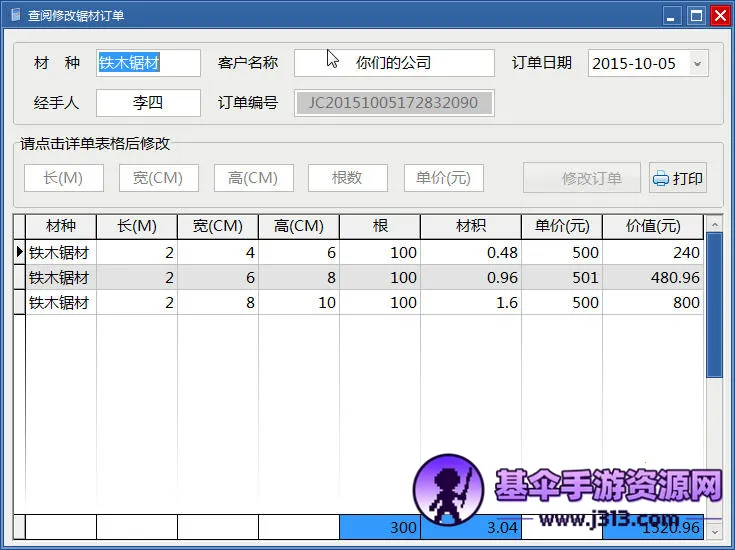735x550 pixels.
Task: Click the 价值(元) column header
Action: [x=652, y=226]
